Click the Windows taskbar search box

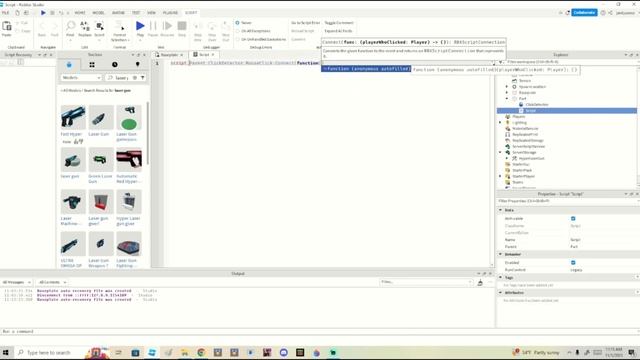[x=48, y=352]
